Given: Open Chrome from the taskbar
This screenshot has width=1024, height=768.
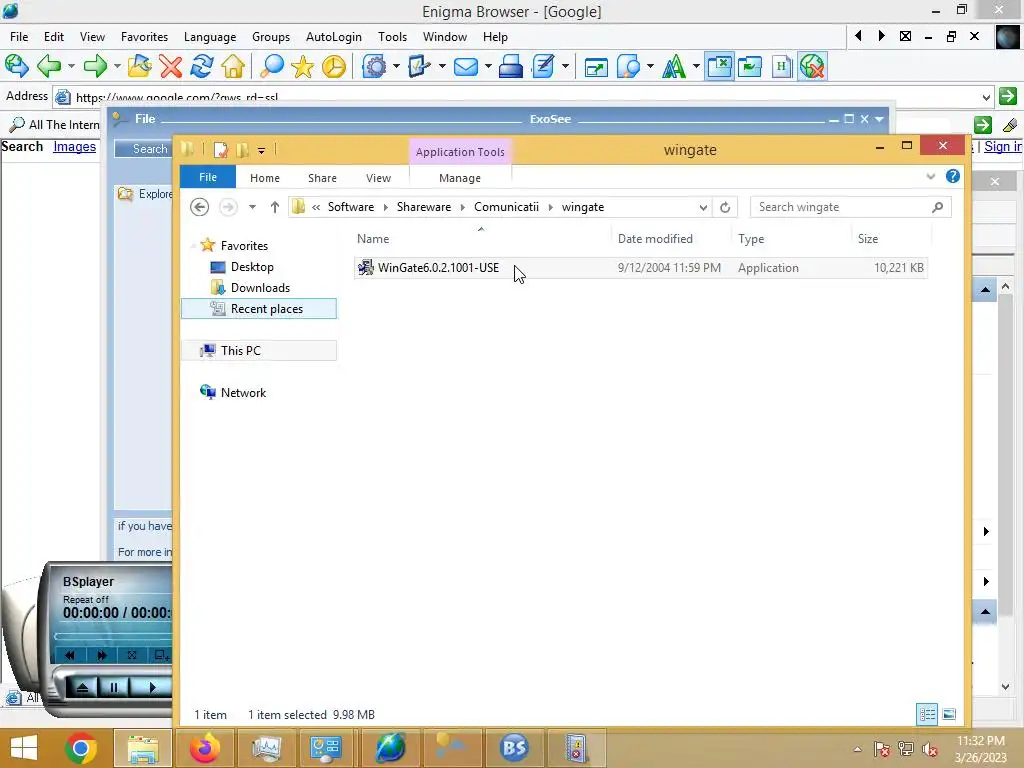Looking at the screenshot, I should pyautogui.click(x=81, y=748).
